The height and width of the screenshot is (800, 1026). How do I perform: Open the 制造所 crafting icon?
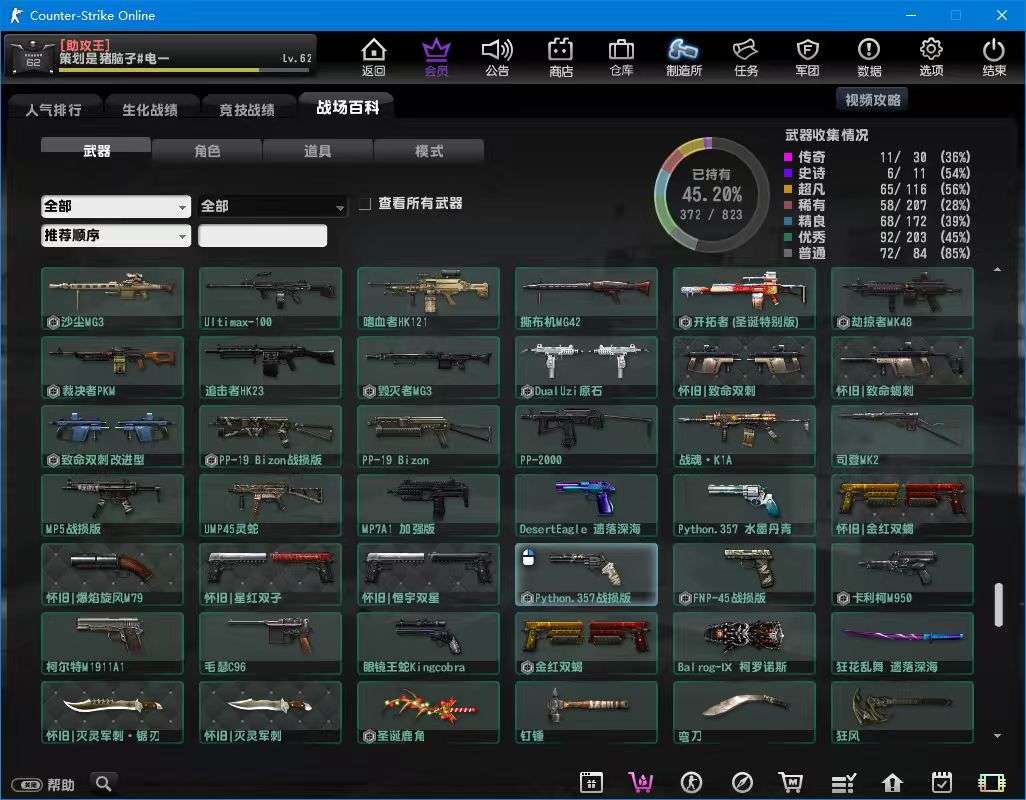coord(684,57)
